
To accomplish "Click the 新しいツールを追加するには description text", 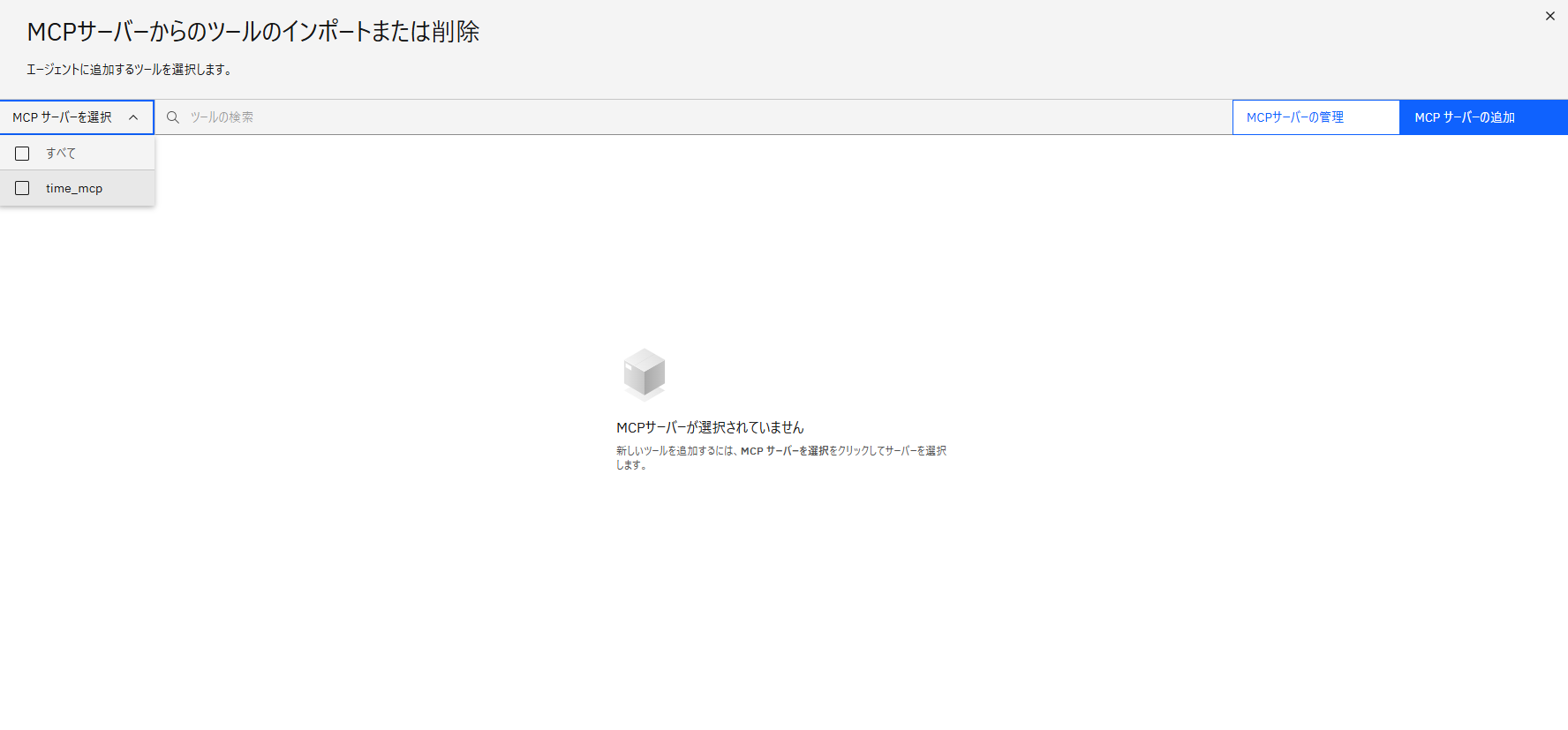I will pos(676,451).
